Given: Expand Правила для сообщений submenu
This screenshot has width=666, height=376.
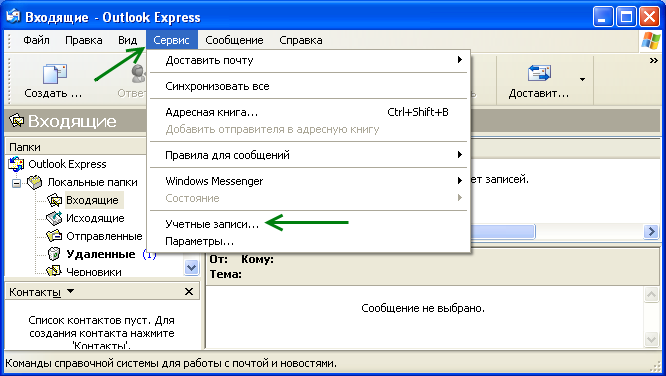Looking at the screenshot, I should click(309, 155).
